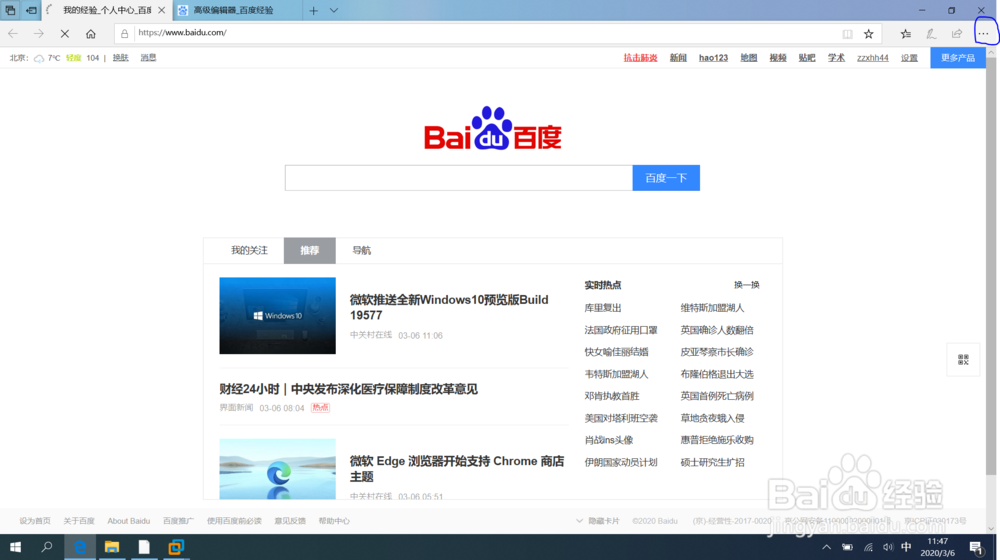1000x560 pixels.
Task: Open taskbar search magnifier icon
Action: [x=47, y=547]
